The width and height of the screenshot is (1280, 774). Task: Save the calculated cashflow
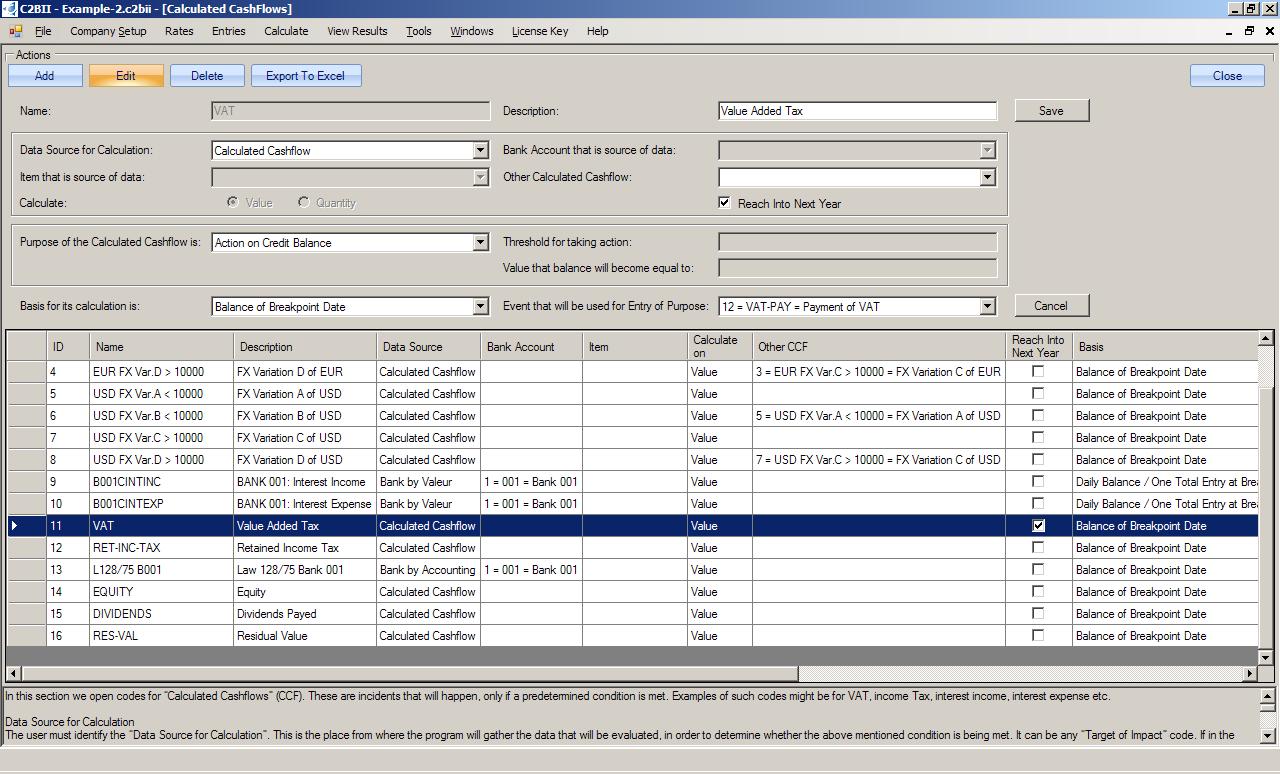click(x=1051, y=111)
